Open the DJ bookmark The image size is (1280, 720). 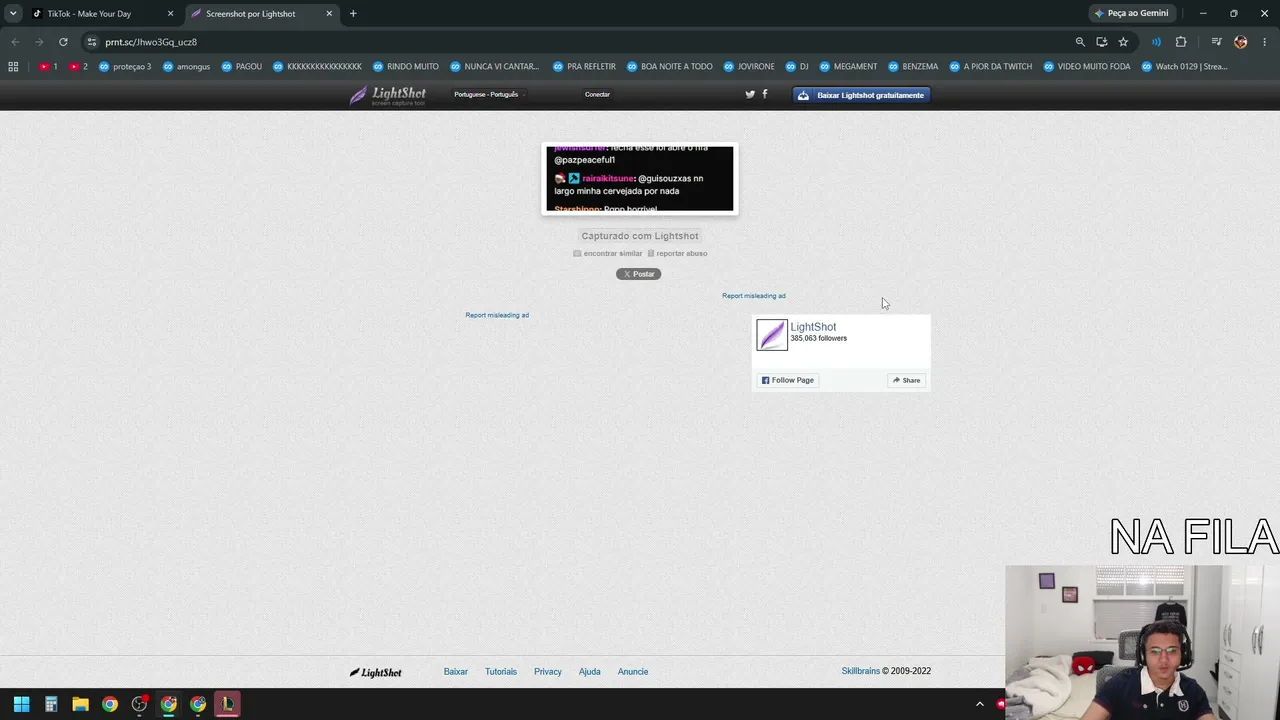pyautogui.click(x=797, y=67)
